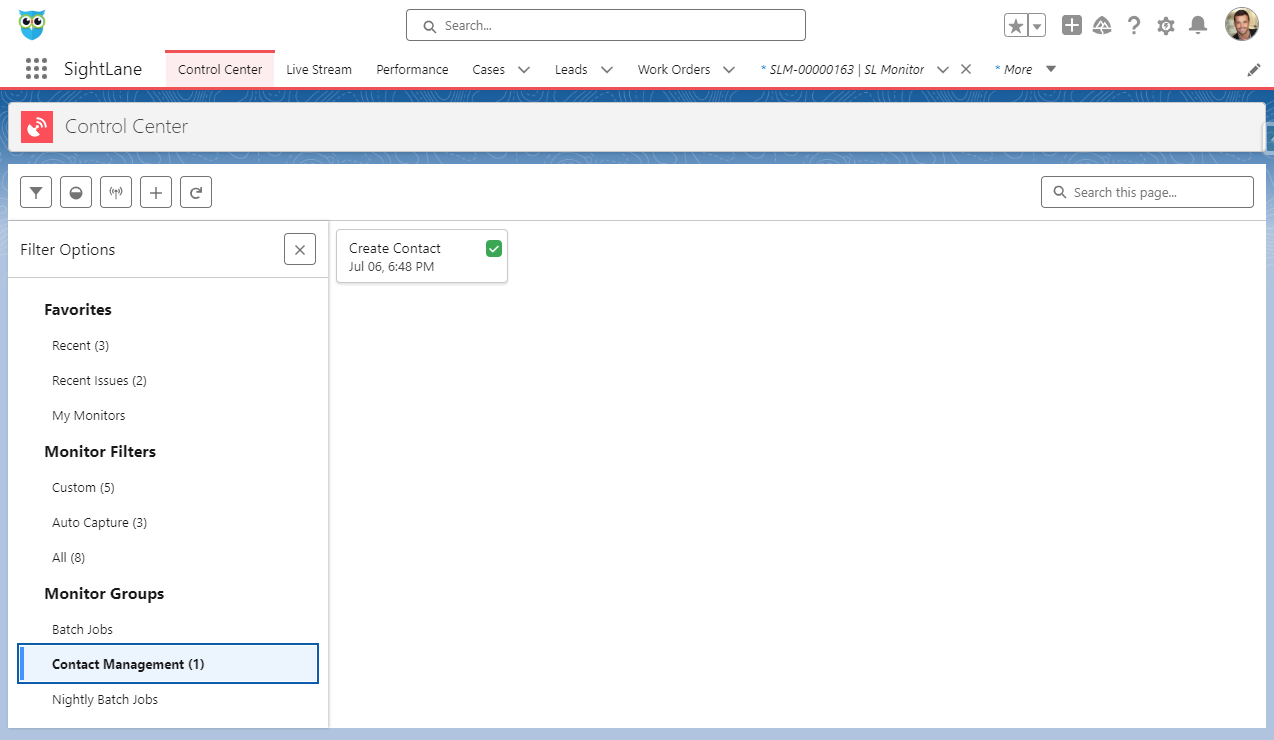Click the green checkmark on Create Contact
The image size is (1274, 740).
[x=493, y=248]
